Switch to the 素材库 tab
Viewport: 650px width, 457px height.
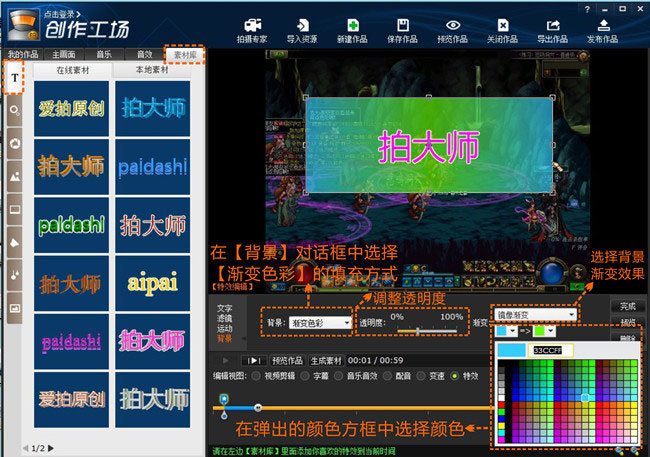[185, 55]
